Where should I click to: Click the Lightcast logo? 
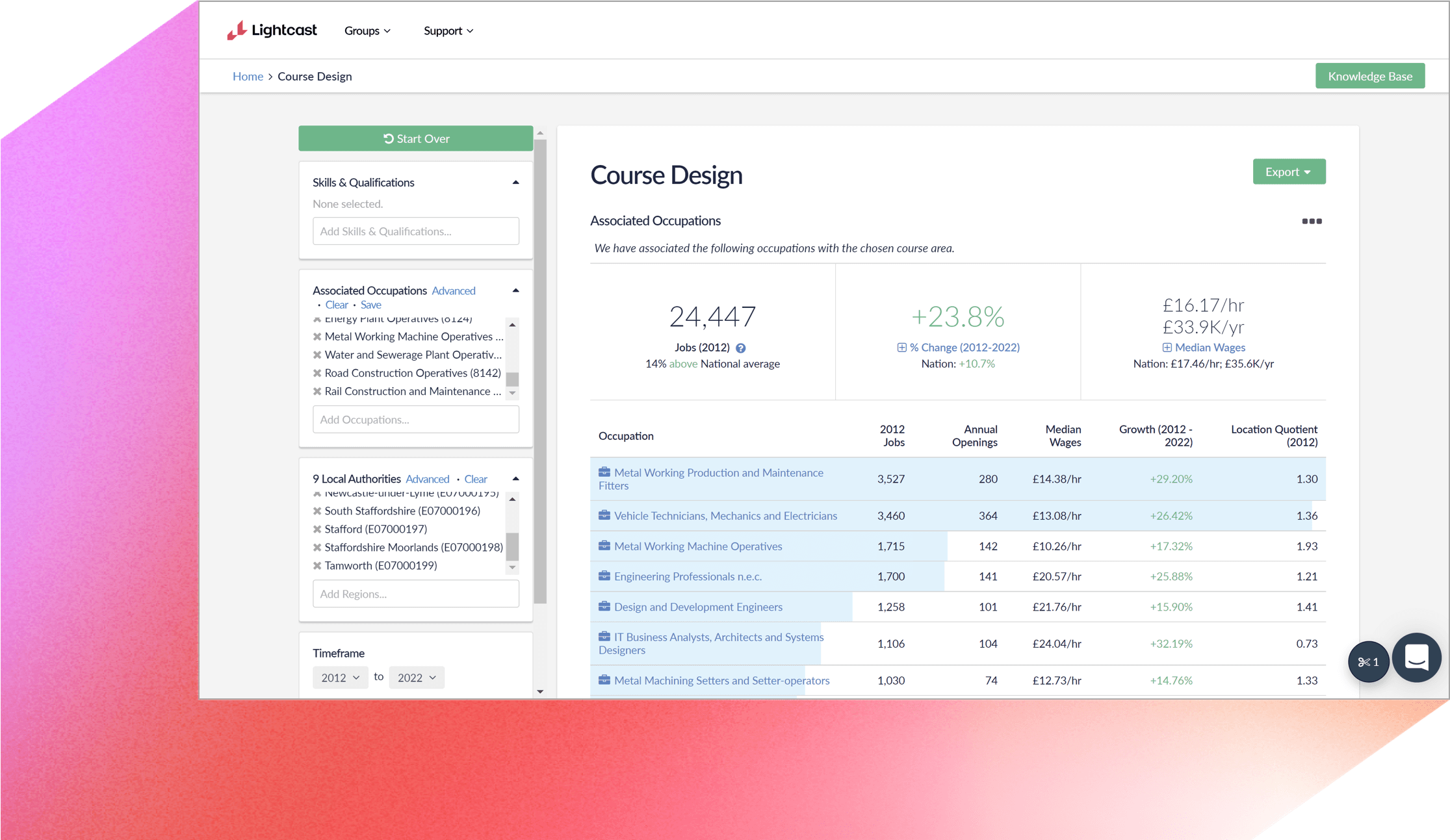click(272, 30)
